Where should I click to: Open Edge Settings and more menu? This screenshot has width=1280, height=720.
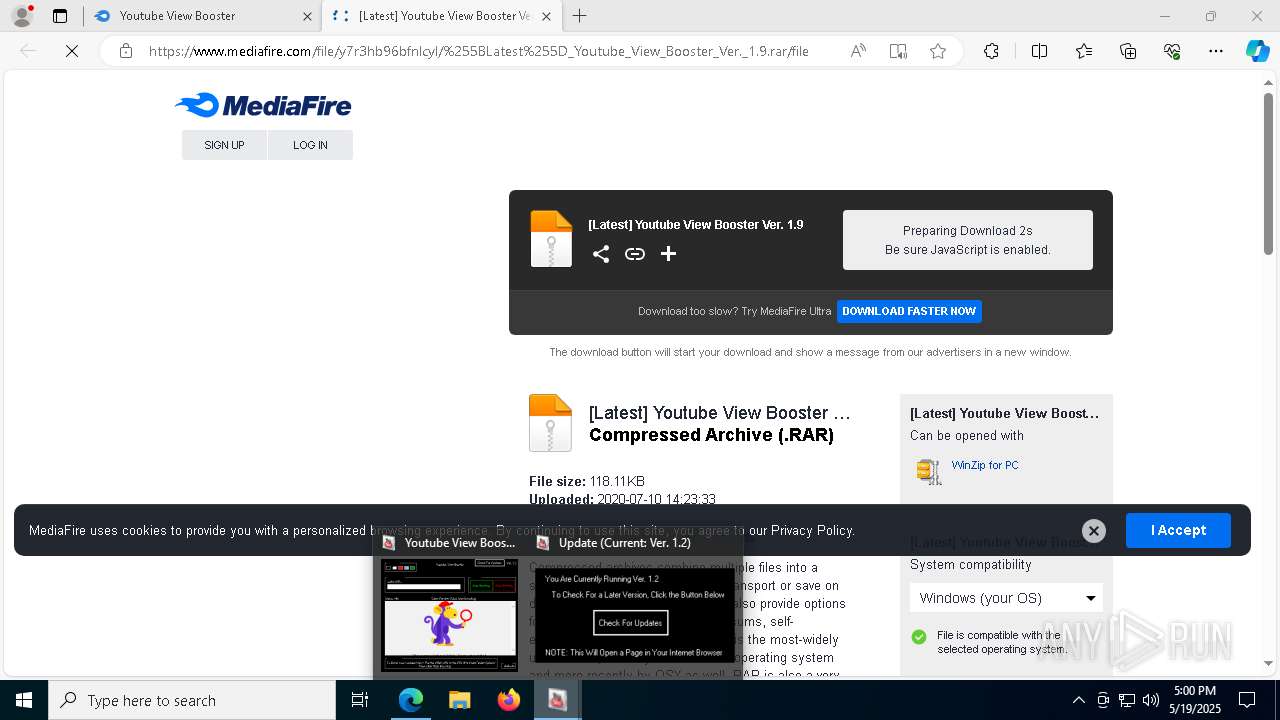1216,51
